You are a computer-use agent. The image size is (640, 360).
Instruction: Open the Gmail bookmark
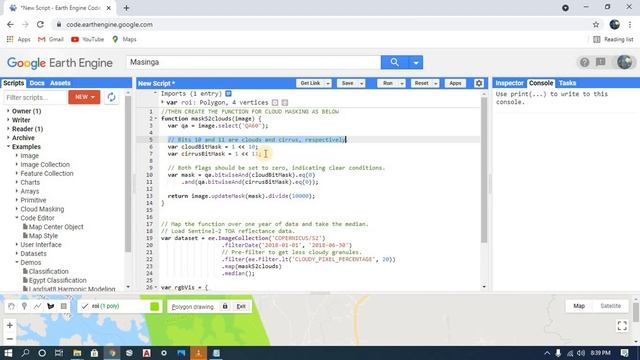tap(51, 39)
